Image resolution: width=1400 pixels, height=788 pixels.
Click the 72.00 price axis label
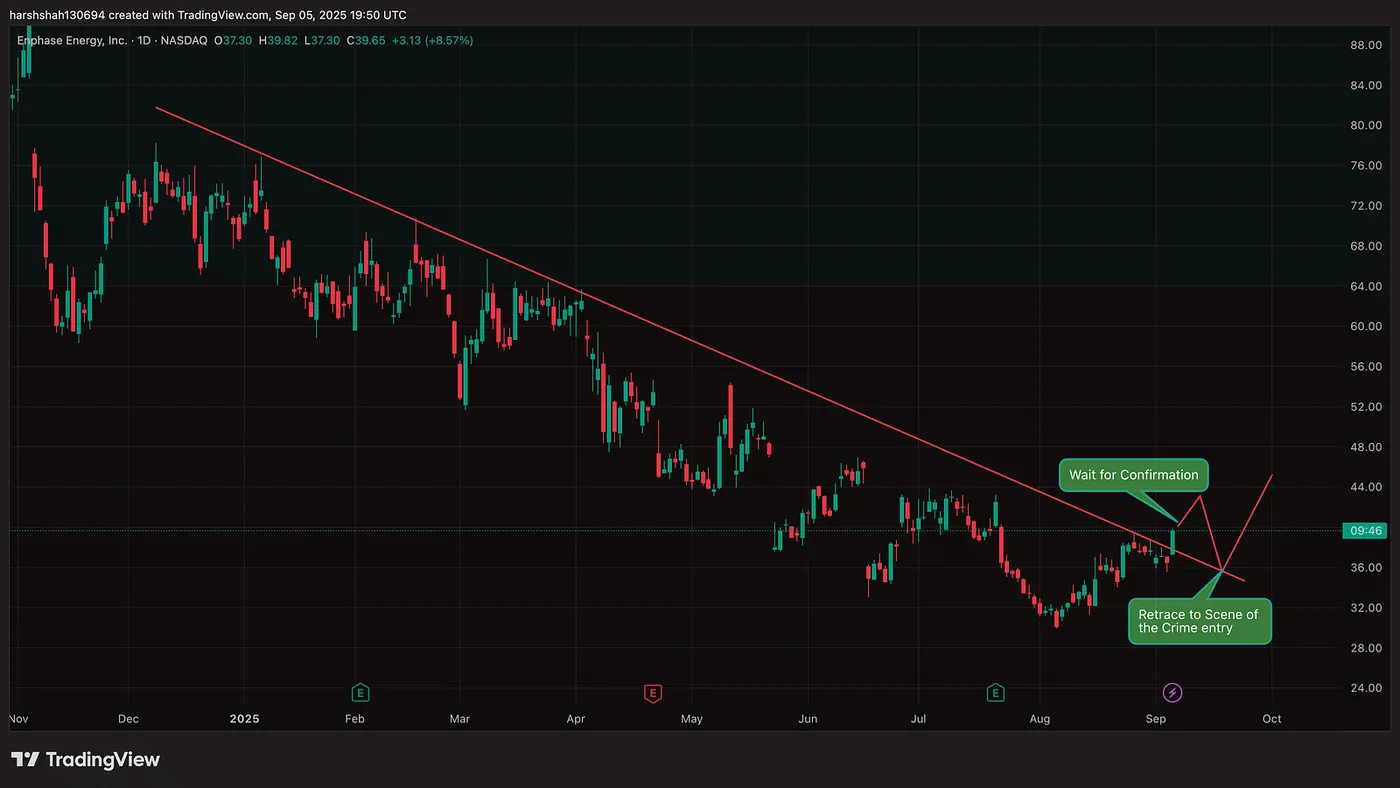1364,206
